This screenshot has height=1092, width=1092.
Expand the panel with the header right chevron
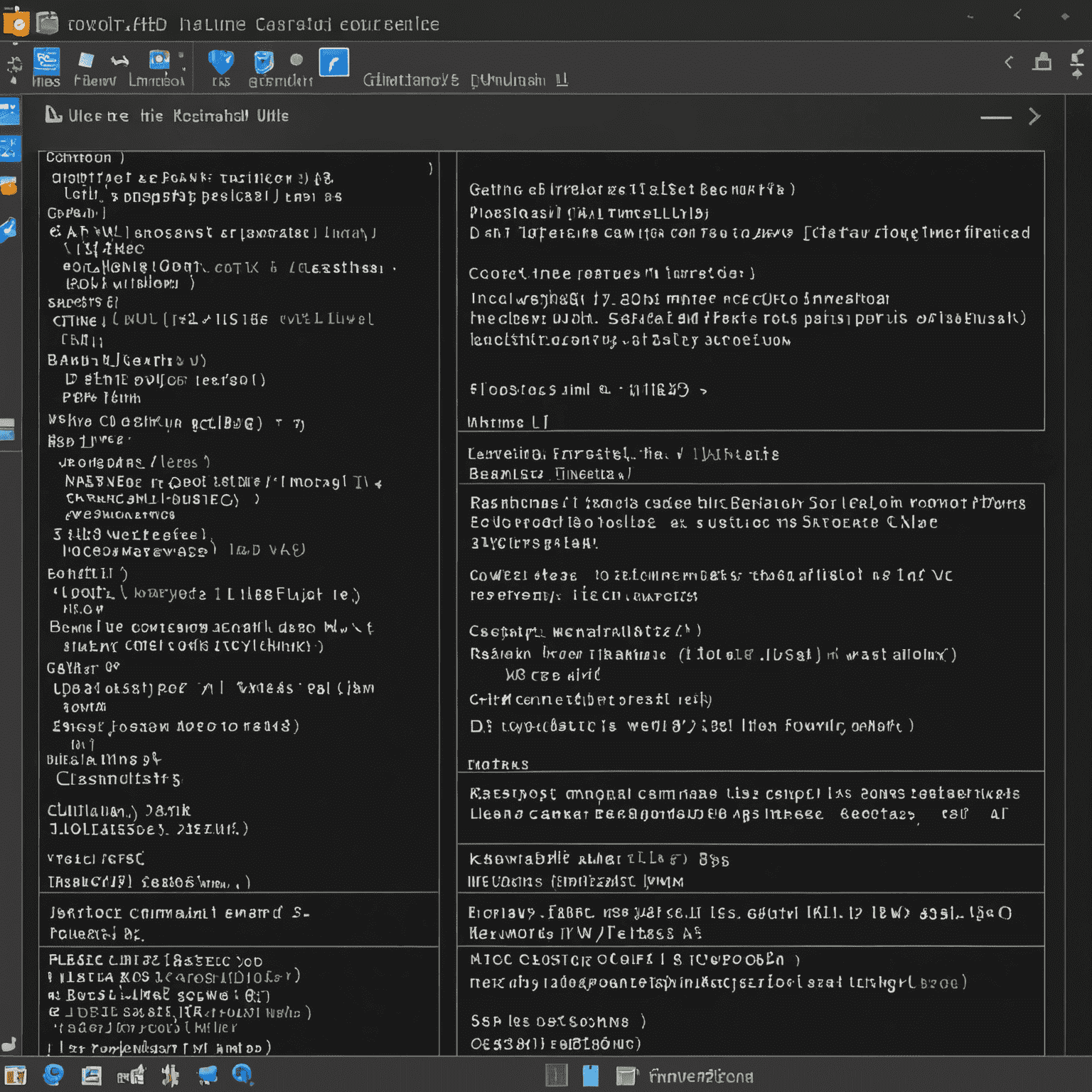tap(1034, 117)
